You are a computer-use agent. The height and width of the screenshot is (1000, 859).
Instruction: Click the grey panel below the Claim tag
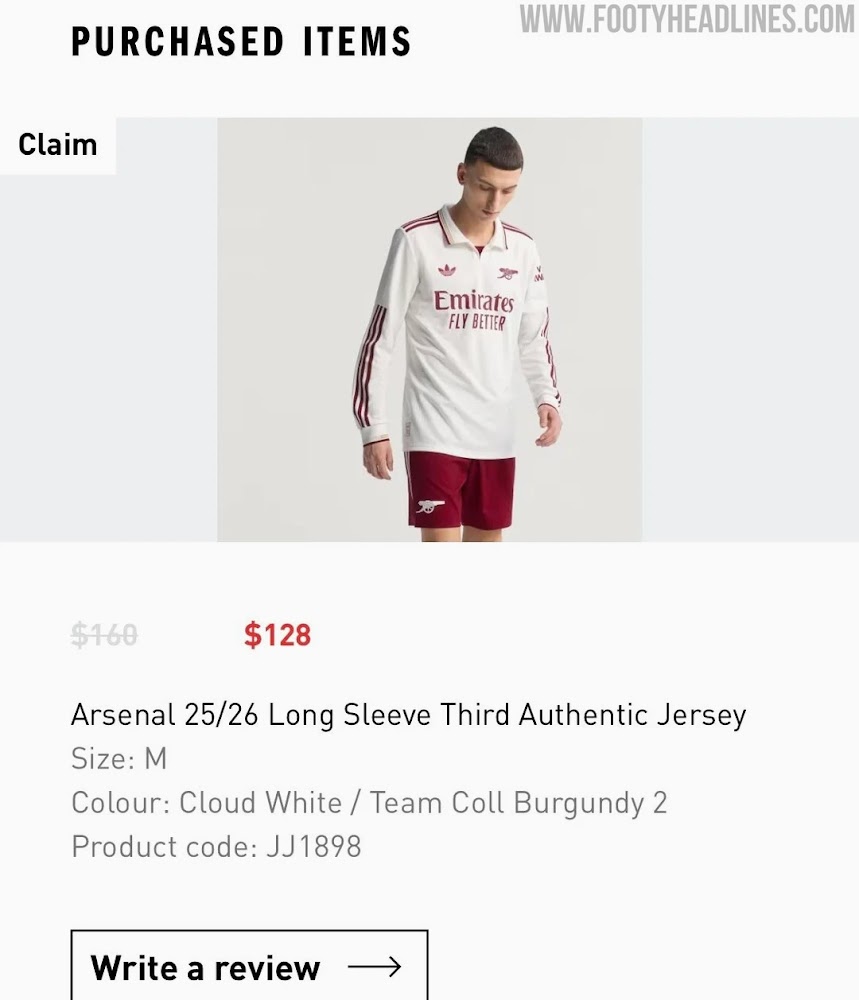point(108,360)
